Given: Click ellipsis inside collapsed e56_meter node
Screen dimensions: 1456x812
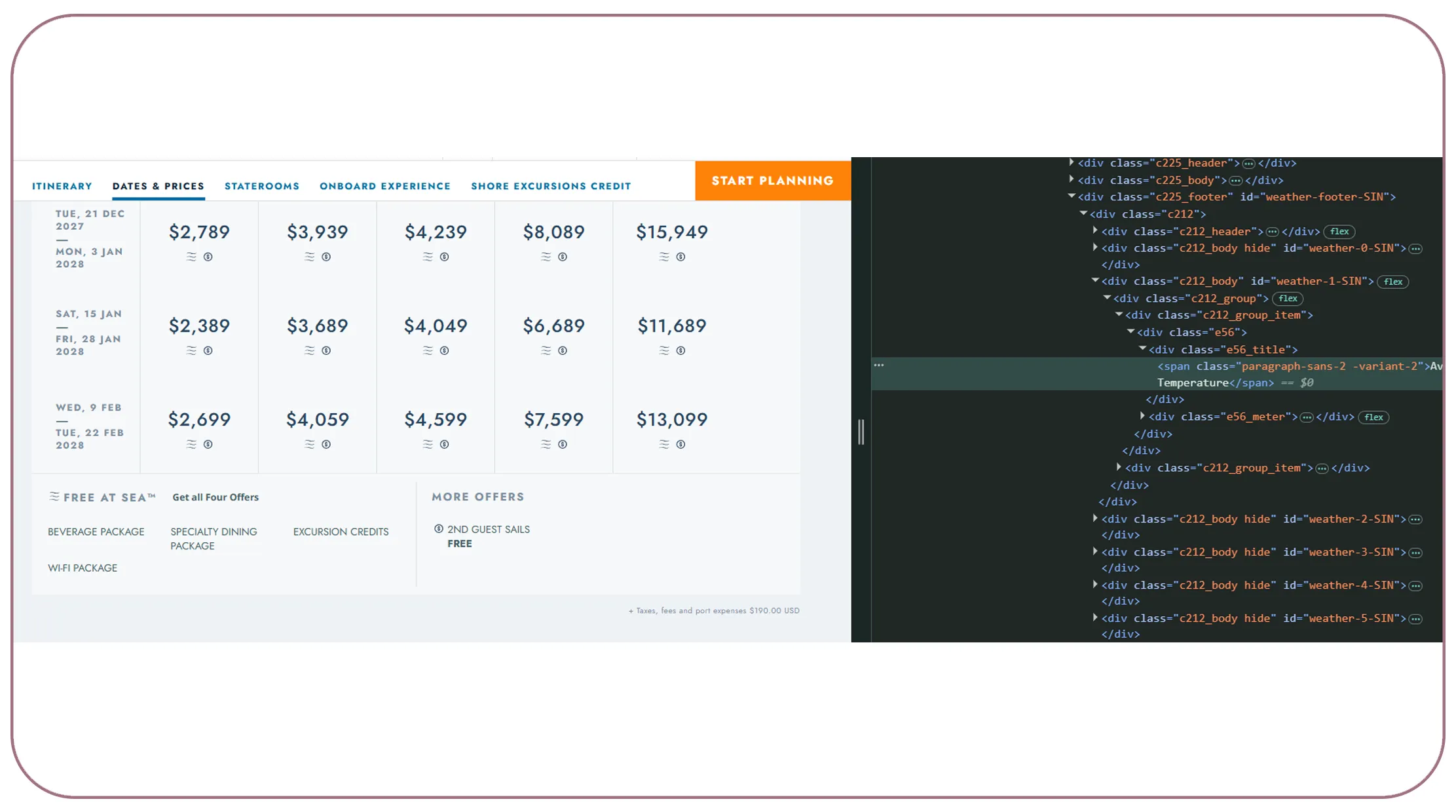Looking at the screenshot, I should 1307,417.
